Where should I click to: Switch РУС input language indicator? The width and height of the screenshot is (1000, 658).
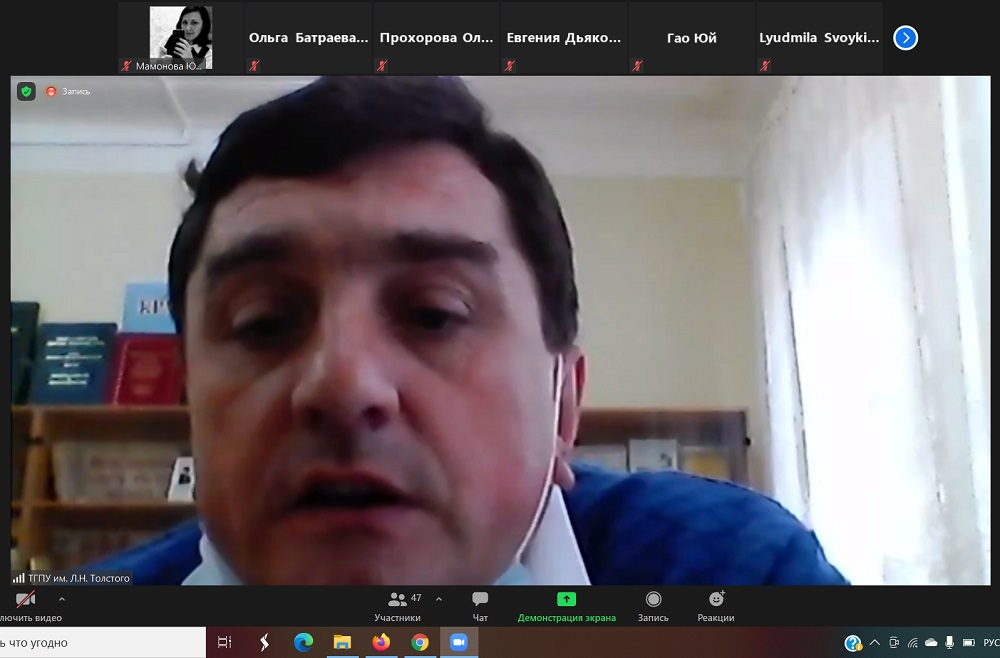(991, 643)
